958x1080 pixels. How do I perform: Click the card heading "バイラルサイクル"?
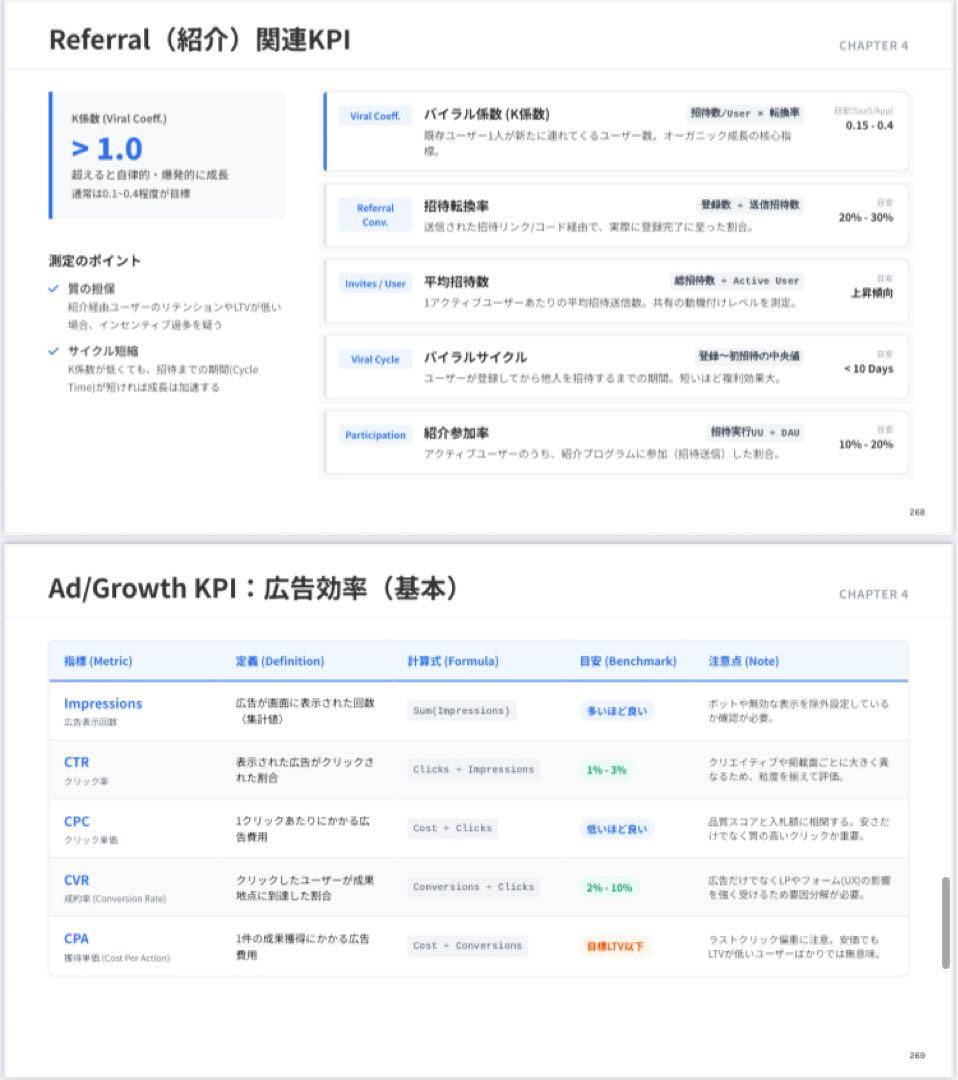pos(475,357)
